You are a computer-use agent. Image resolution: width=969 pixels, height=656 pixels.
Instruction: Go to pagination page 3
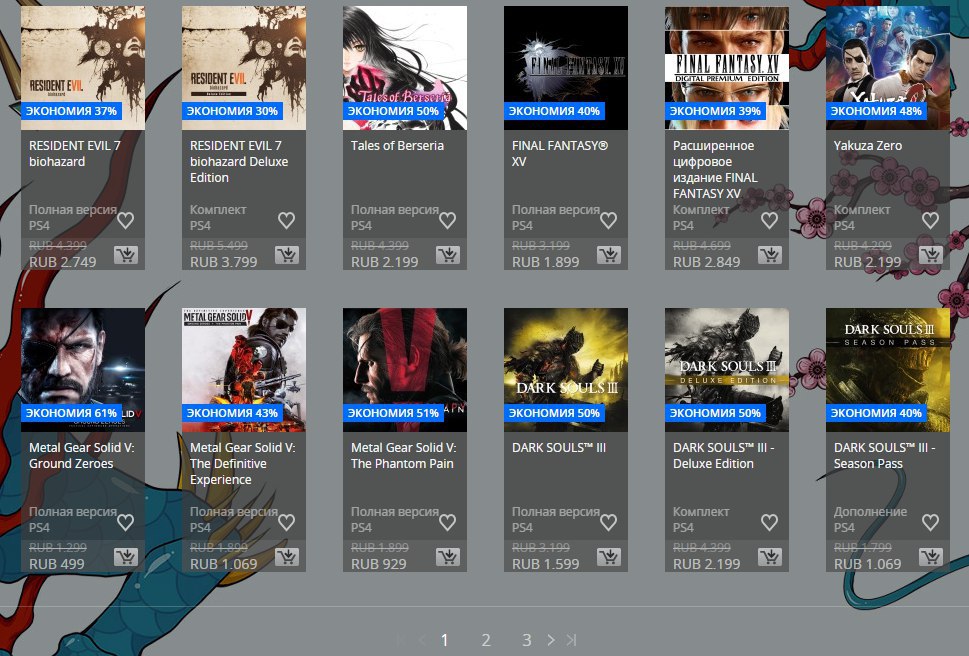(527, 640)
